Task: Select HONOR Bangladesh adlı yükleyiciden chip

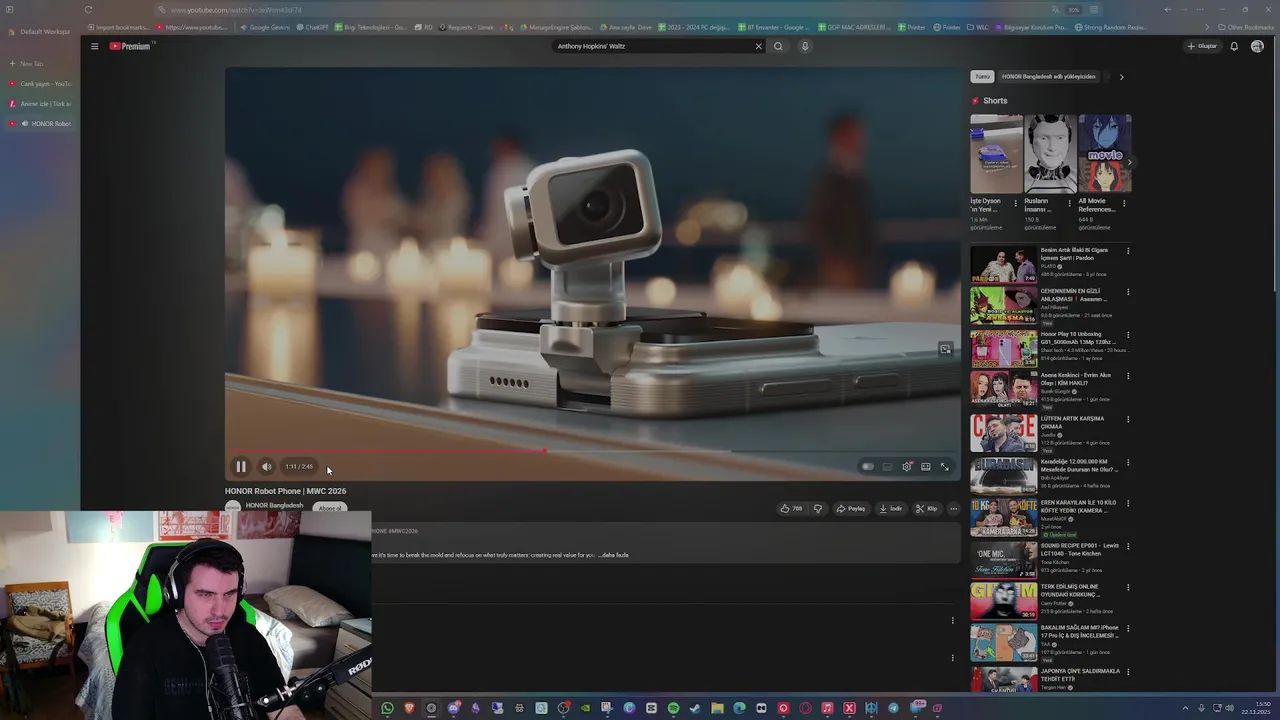Action: click(x=1049, y=77)
